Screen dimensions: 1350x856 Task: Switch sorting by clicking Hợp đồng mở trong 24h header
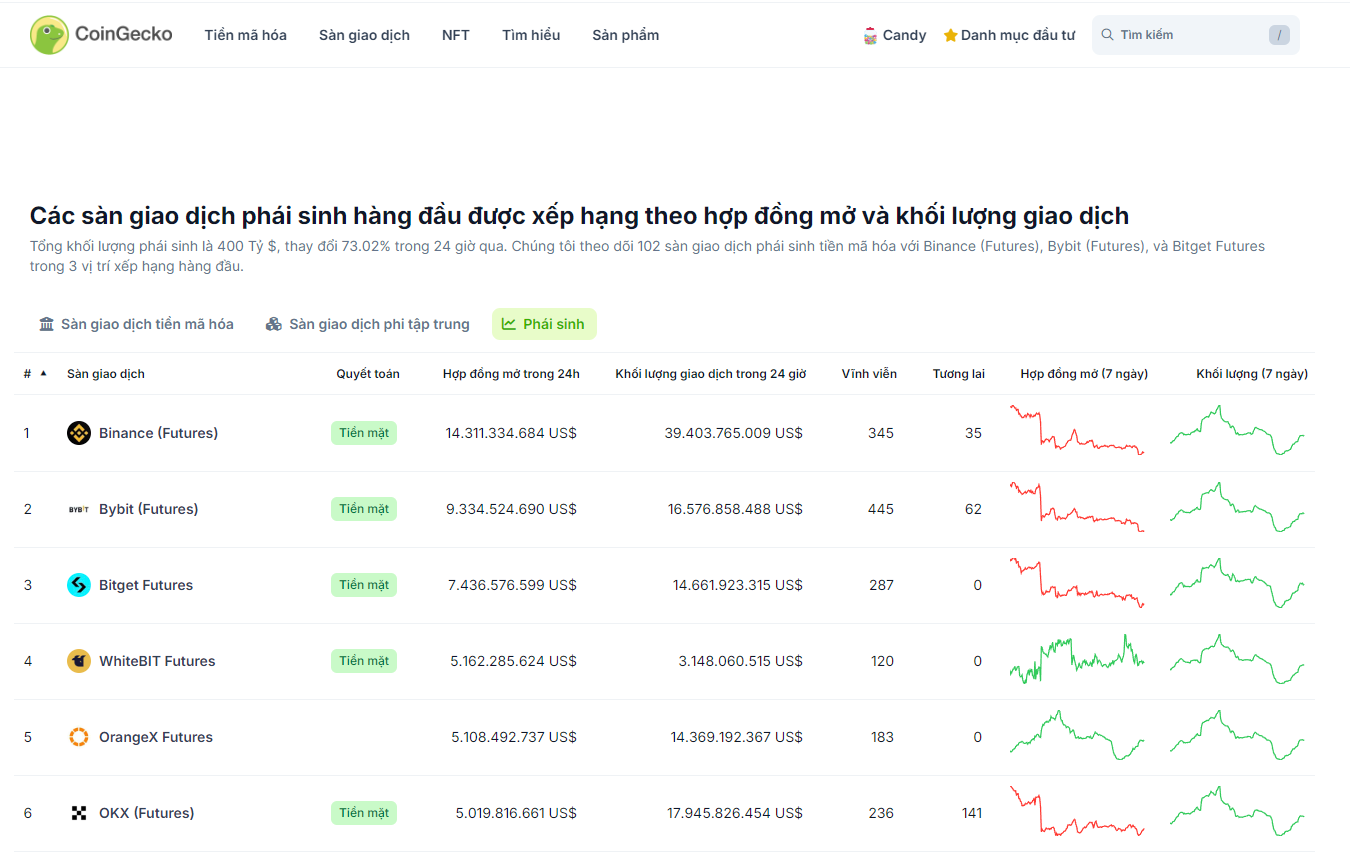click(x=512, y=373)
